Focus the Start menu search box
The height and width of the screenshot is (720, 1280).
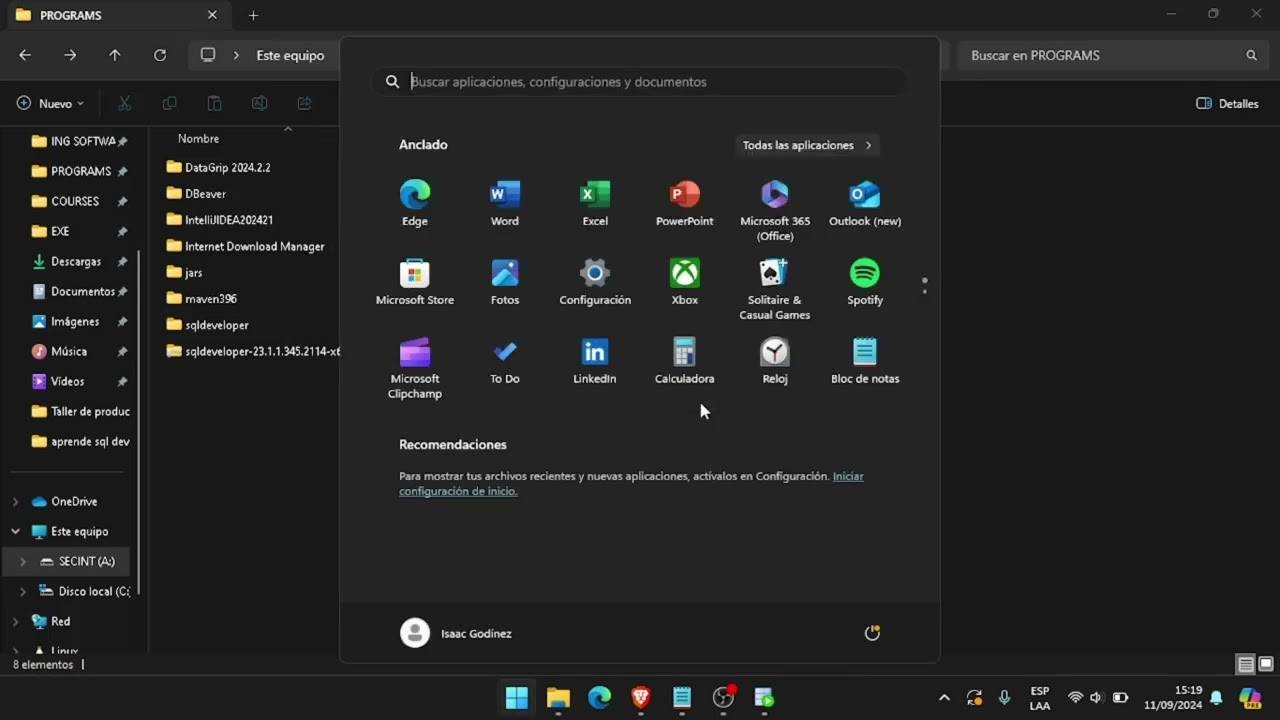click(640, 81)
